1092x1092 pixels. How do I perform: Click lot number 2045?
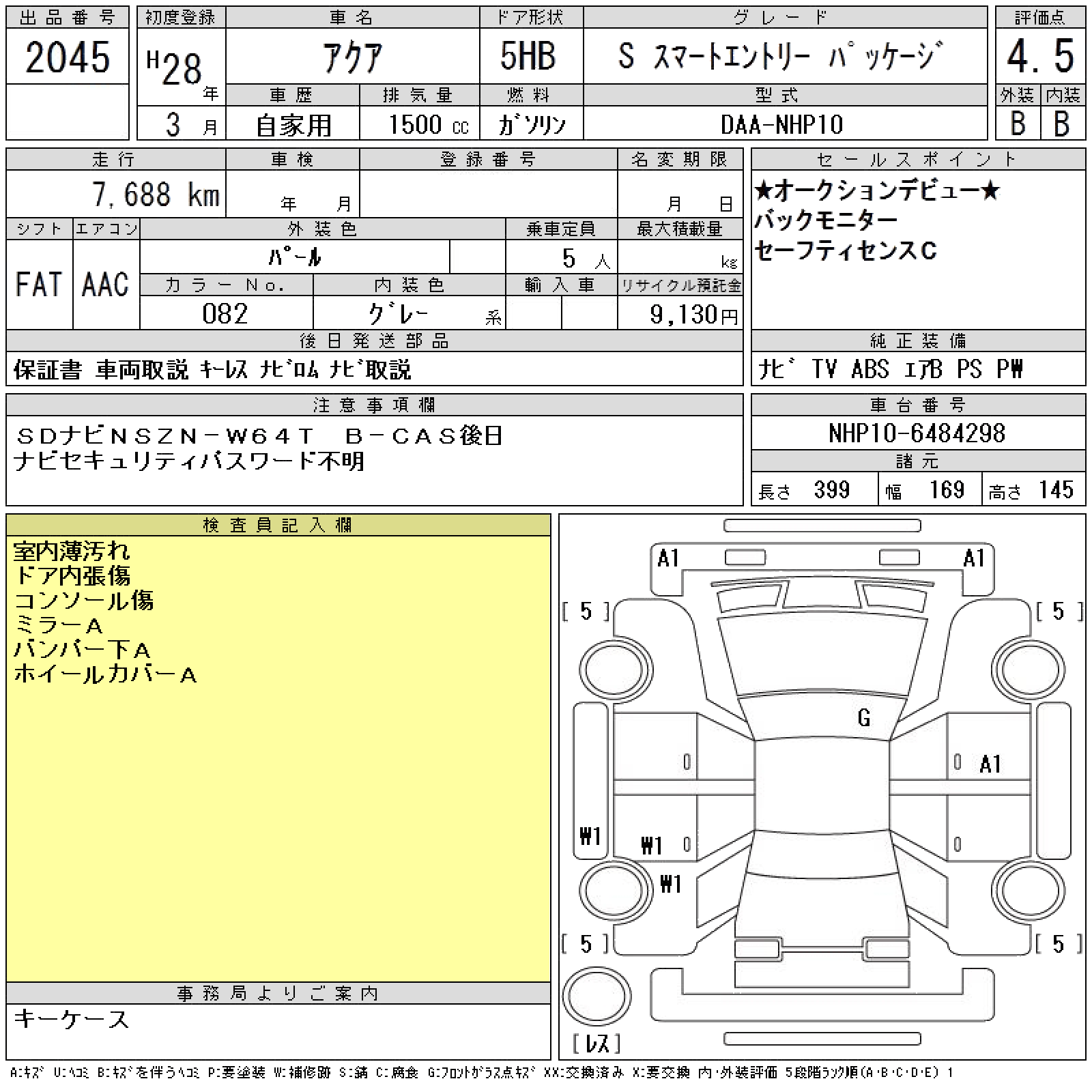[x=68, y=57]
